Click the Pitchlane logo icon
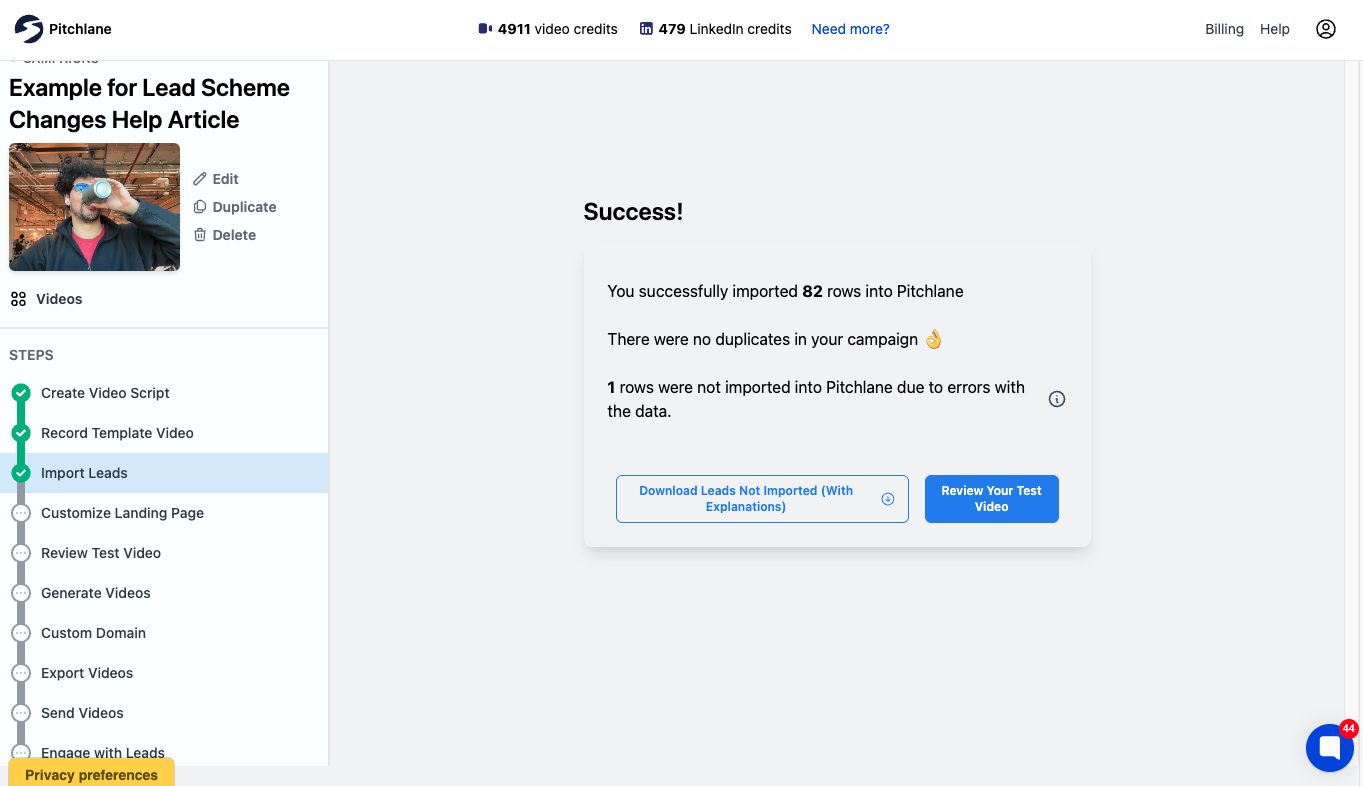Image resolution: width=1363 pixels, height=786 pixels. click(x=28, y=29)
